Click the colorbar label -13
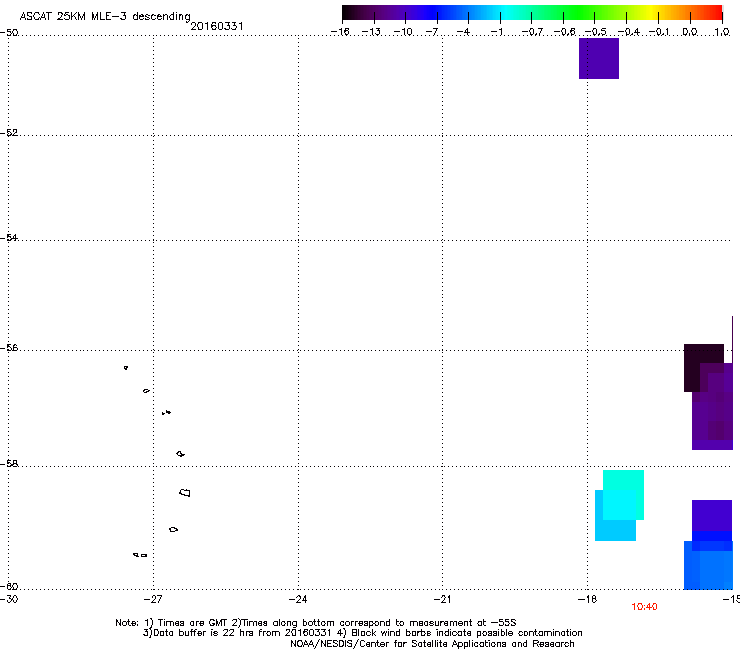The height and width of the screenshot is (650, 740). (x=371, y=32)
